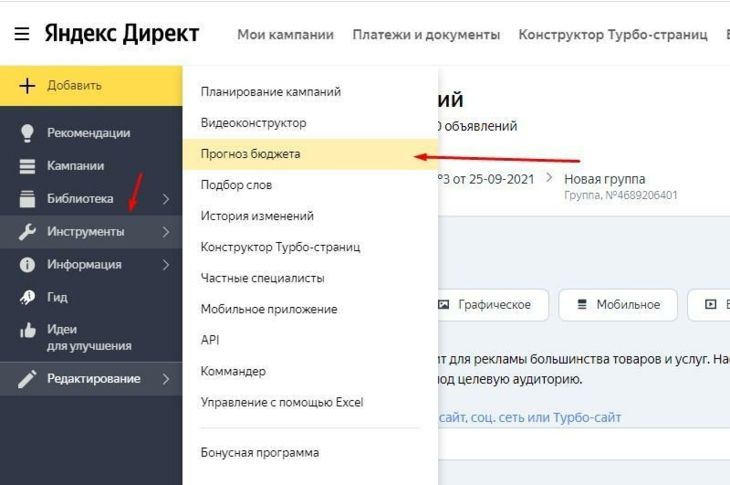Click the Новая группа breadcrumb
The width and height of the screenshot is (730, 485).
click(x=604, y=179)
